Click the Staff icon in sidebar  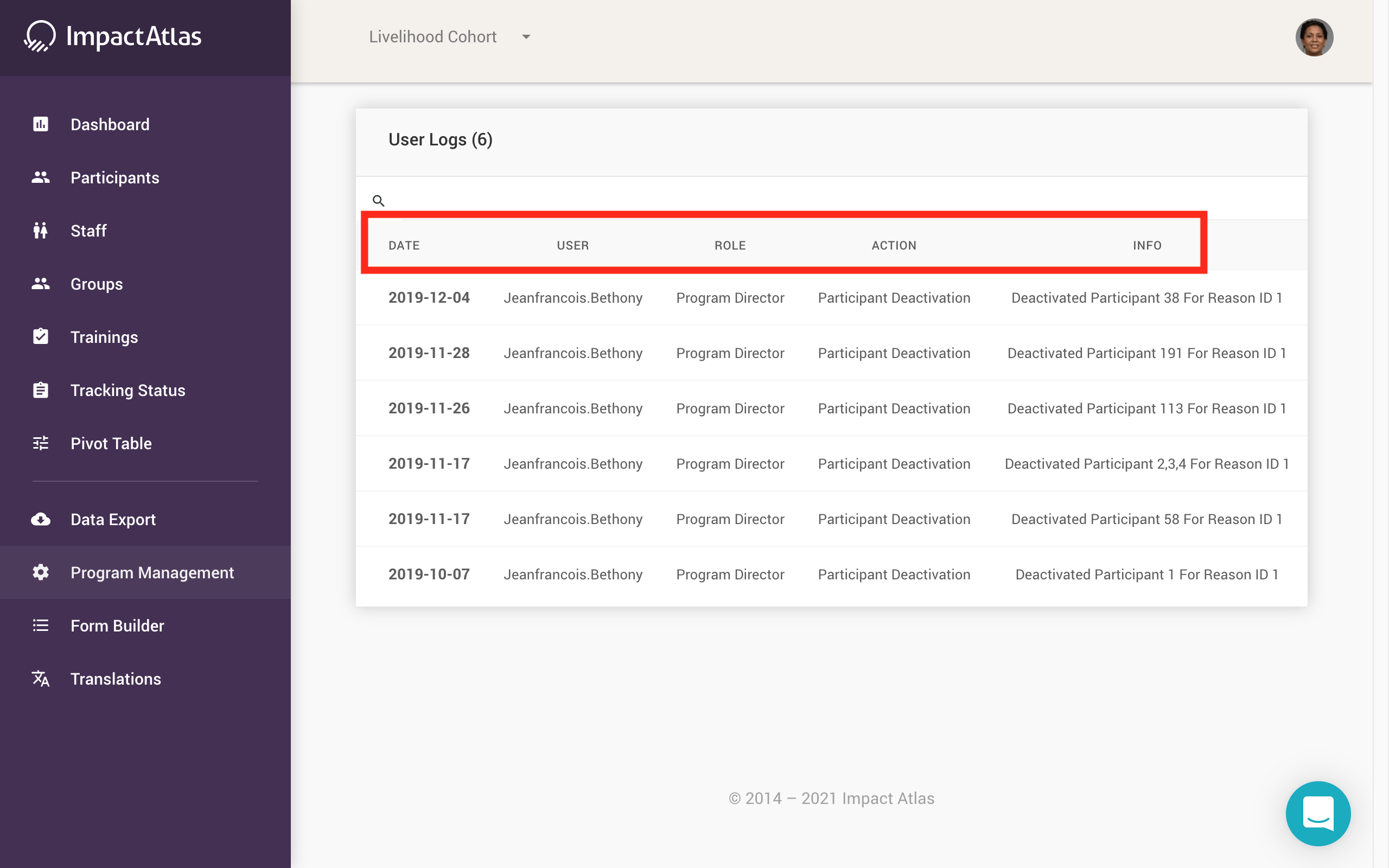click(x=40, y=231)
